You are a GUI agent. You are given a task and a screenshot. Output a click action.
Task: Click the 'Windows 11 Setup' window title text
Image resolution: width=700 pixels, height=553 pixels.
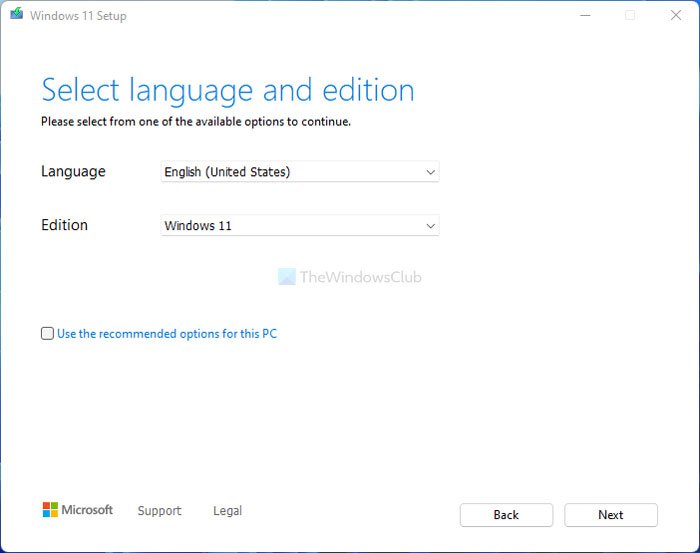pos(78,16)
